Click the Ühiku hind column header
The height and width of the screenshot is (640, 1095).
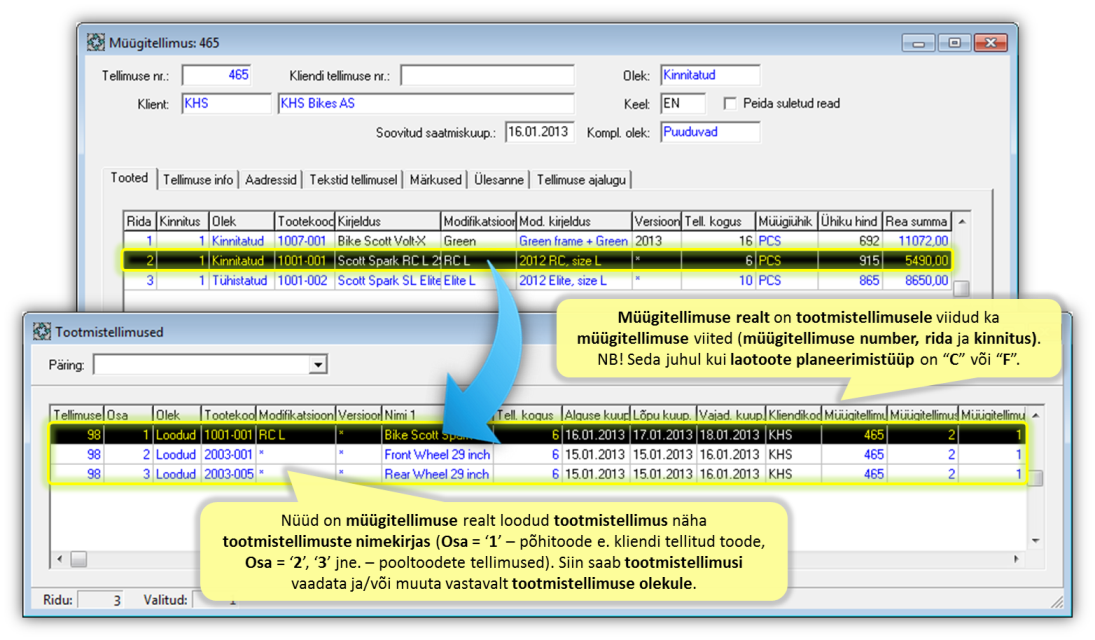click(x=849, y=221)
